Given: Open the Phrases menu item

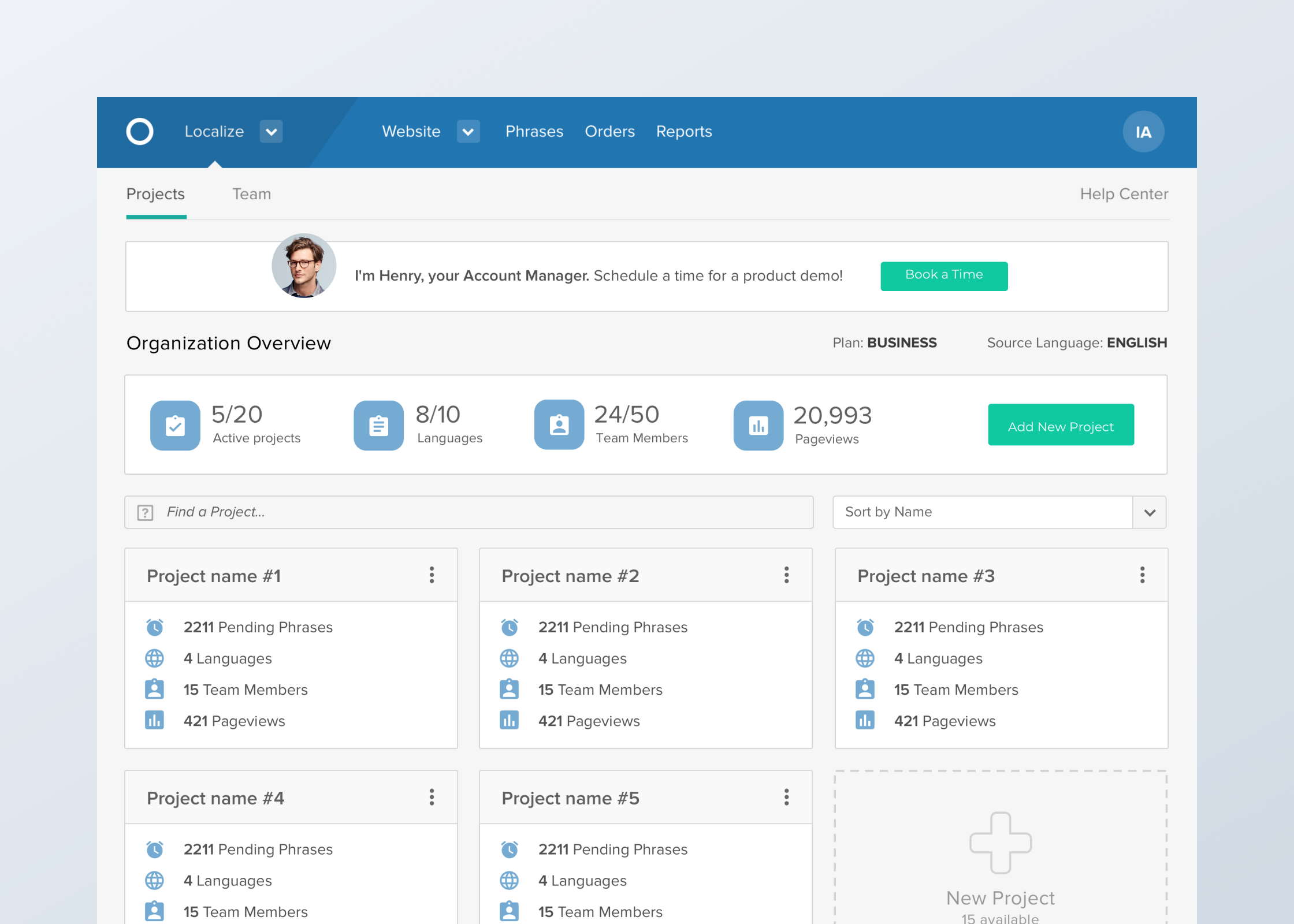Looking at the screenshot, I should 534,132.
